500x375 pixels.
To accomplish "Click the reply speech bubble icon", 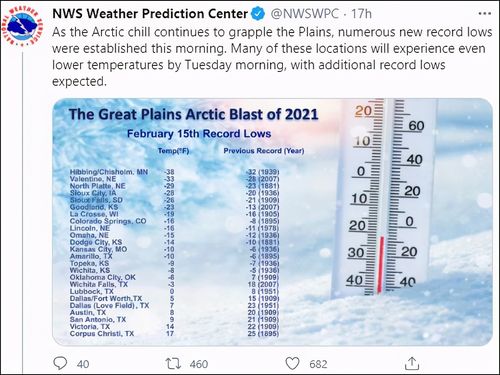I will pos(60,363).
